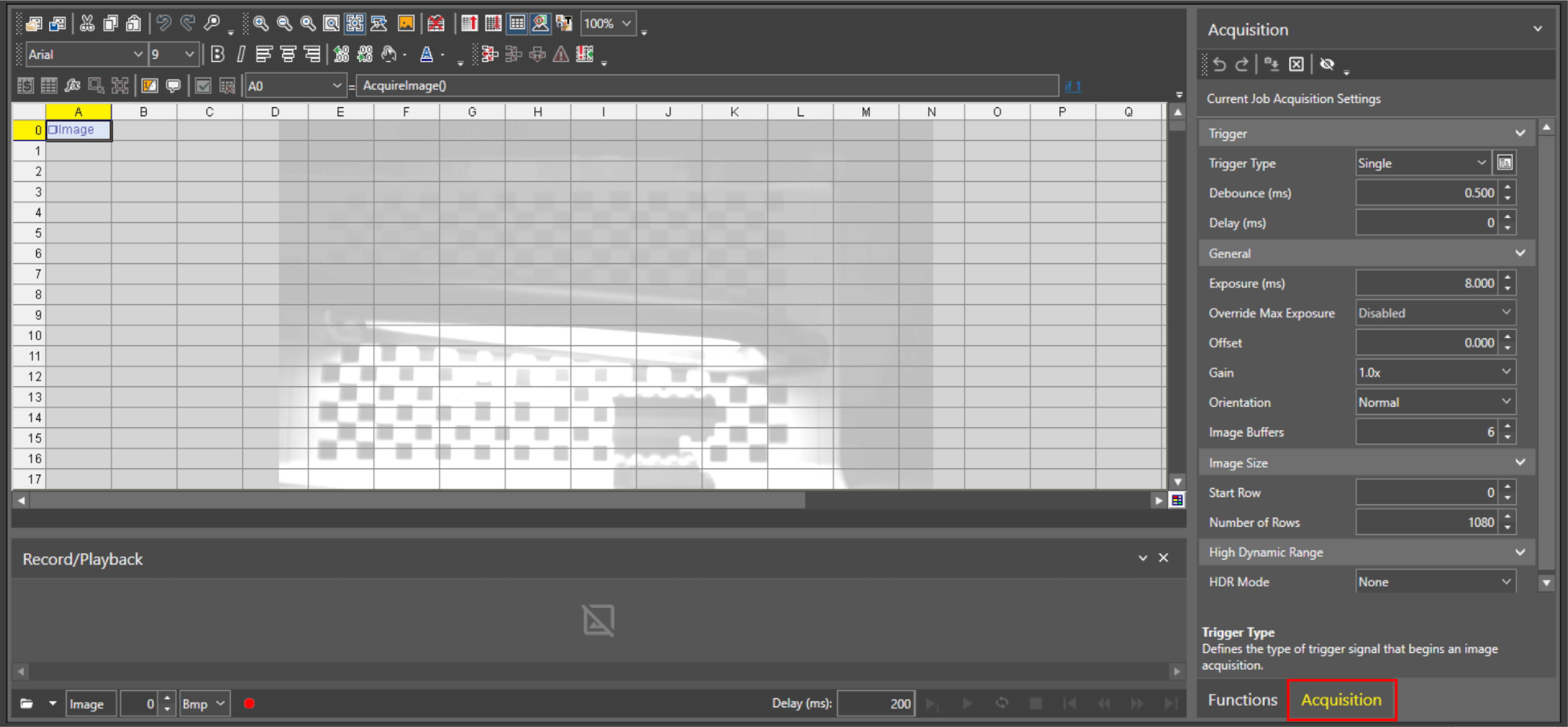Viewport: 1568px width, 727px height.
Task: Click the Insert Comment speech bubble icon
Action: [174, 86]
